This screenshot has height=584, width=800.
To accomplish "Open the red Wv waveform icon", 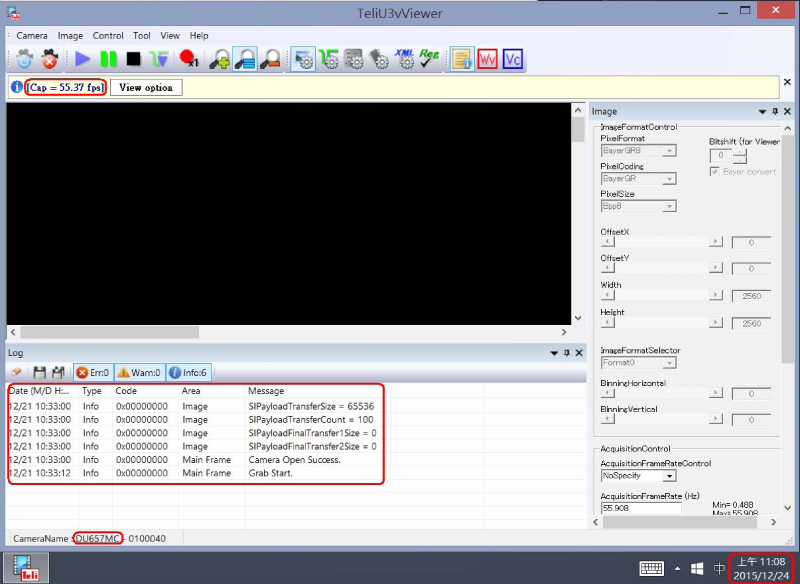I will [x=487, y=59].
